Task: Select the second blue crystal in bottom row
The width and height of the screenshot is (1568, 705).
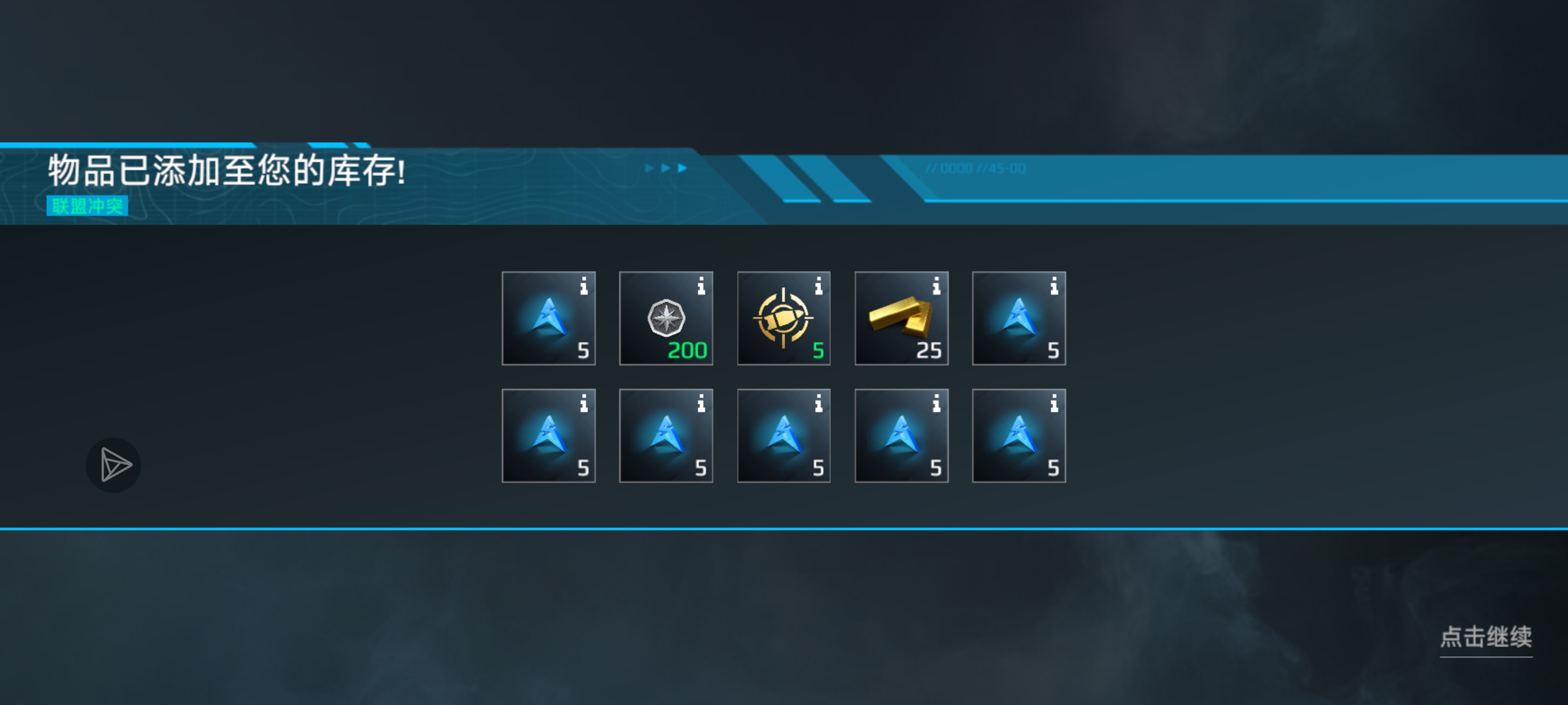Action: (666, 436)
